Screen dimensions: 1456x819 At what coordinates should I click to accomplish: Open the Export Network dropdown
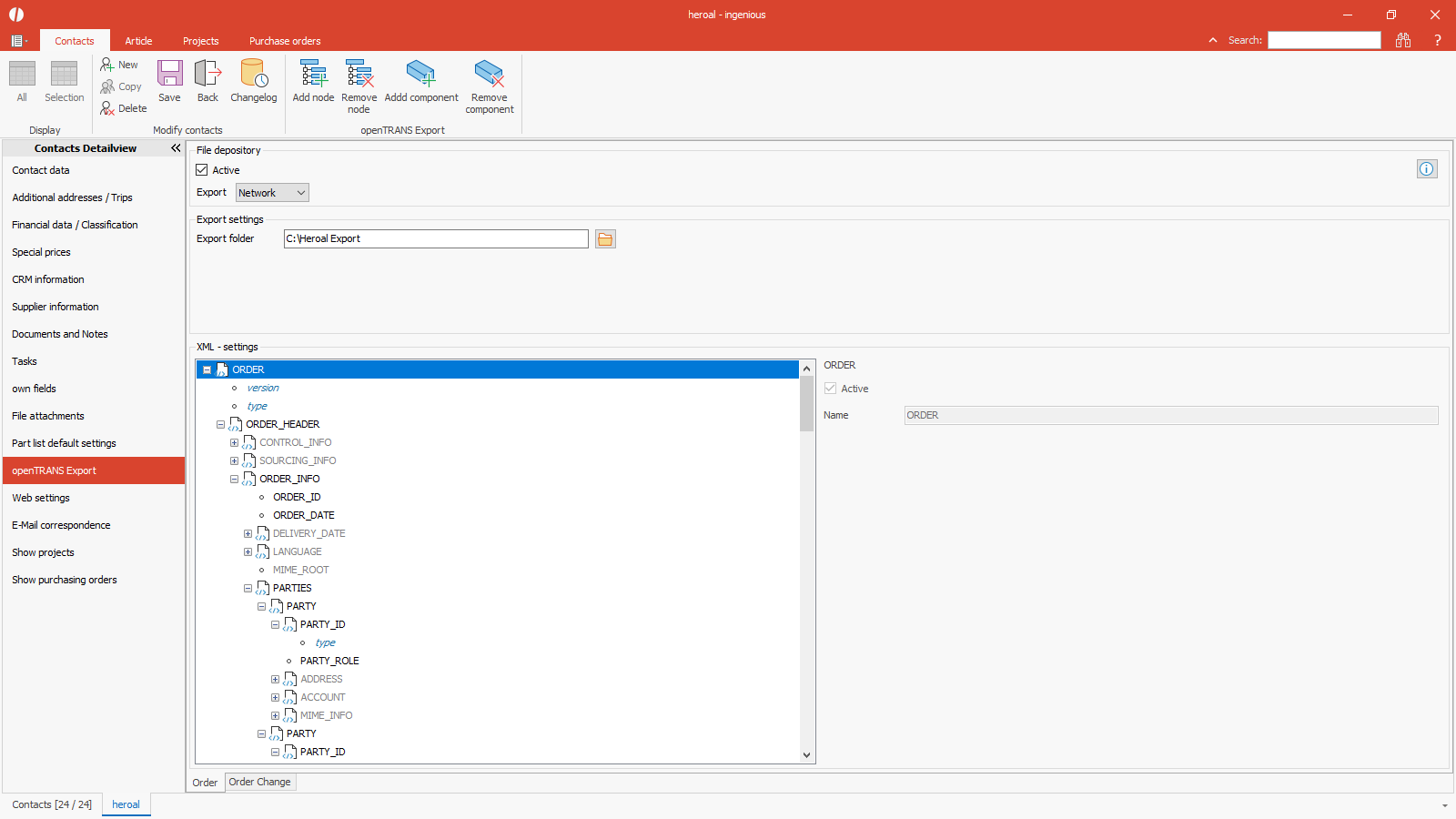272,193
